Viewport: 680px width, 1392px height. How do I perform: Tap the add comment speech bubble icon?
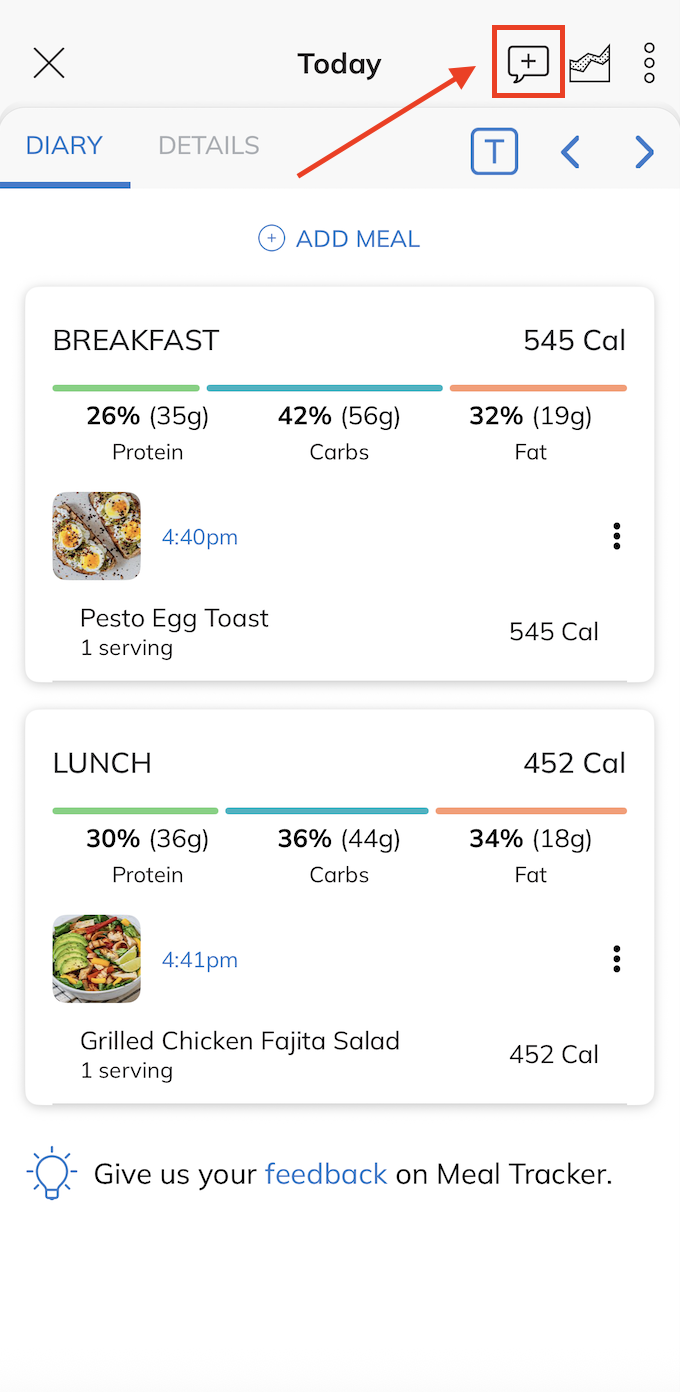[x=528, y=63]
